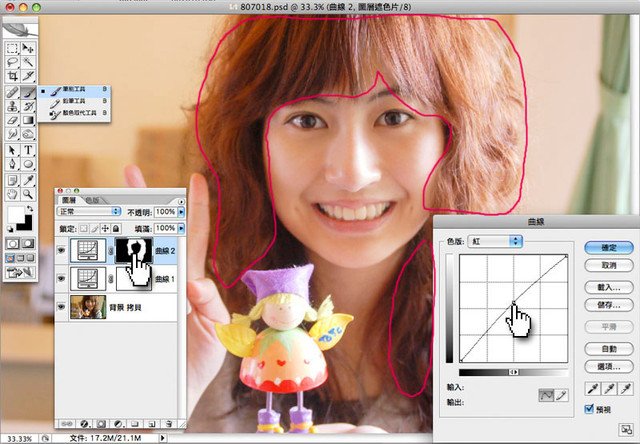Switch to Quick Mask mode icon
Viewport: 640px width, 444px height.
[28, 244]
